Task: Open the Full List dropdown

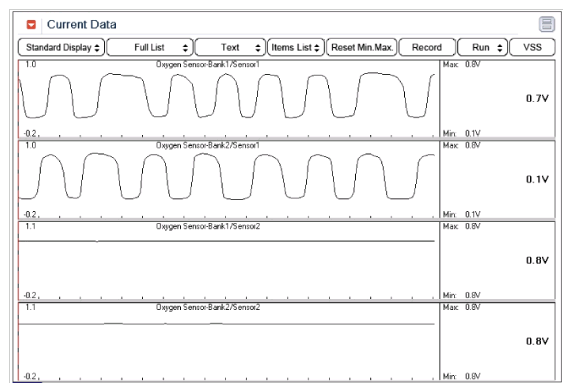Action: (150, 47)
